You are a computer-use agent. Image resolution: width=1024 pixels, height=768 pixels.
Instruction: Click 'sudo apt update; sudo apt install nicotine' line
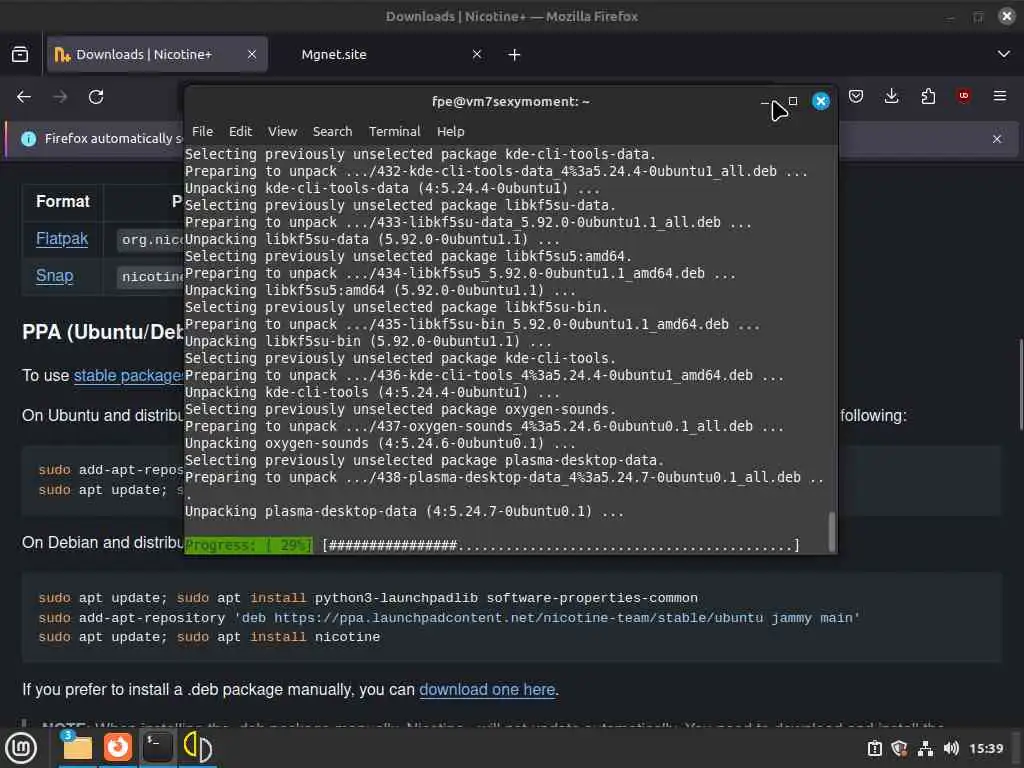[x=209, y=637]
